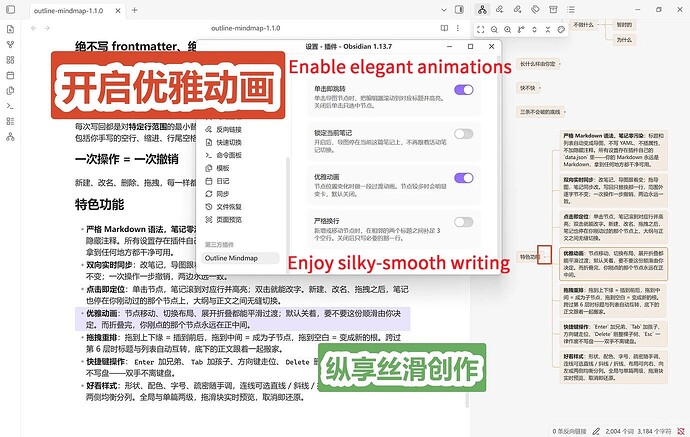The width and height of the screenshot is (690, 437).
Task: Click the 特色功能 heading in note
Action: click(99, 204)
